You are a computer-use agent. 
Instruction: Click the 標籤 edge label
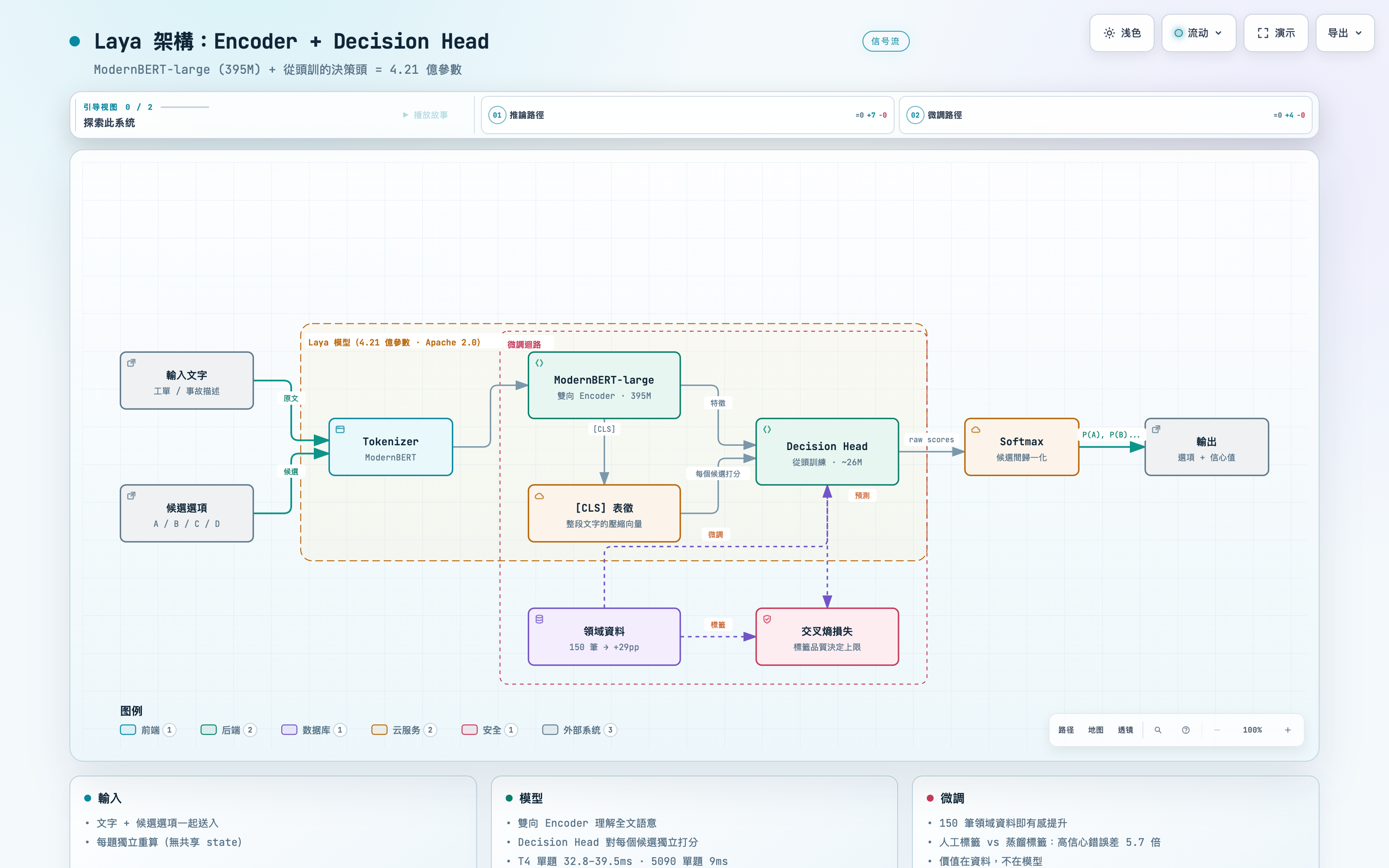point(718,625)
